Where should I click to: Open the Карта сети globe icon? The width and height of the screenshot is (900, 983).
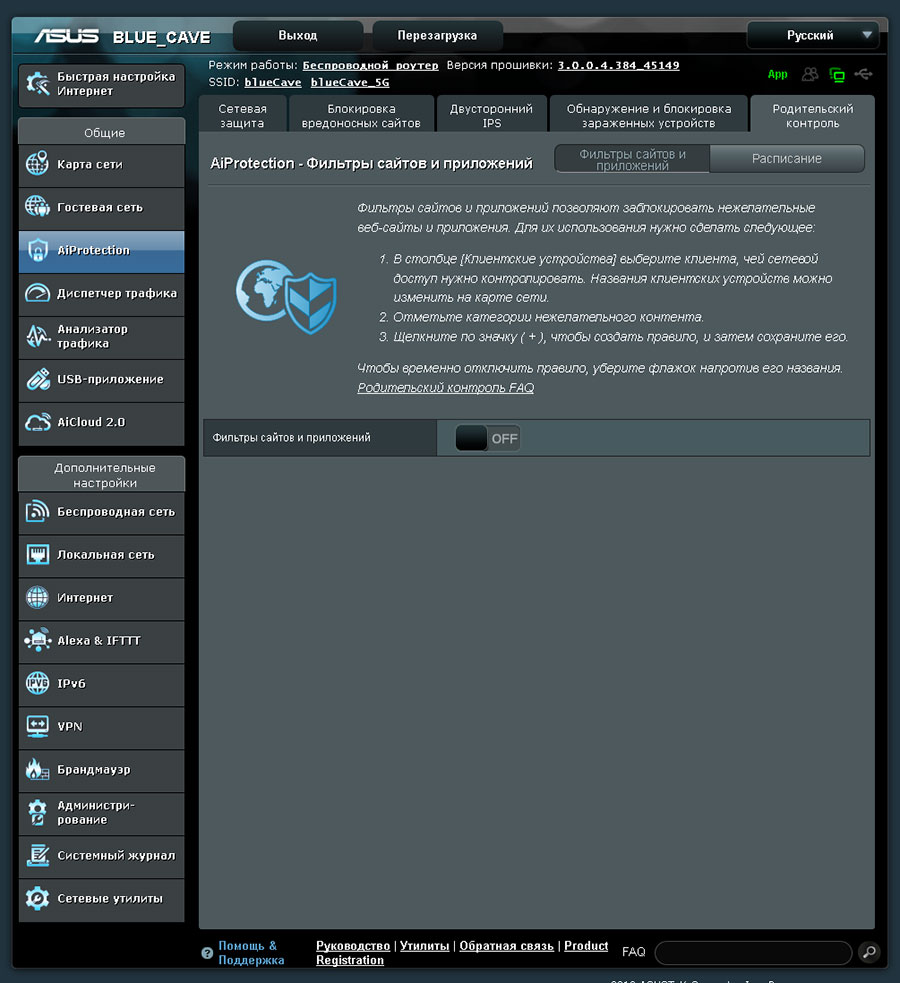coord(38,164)
